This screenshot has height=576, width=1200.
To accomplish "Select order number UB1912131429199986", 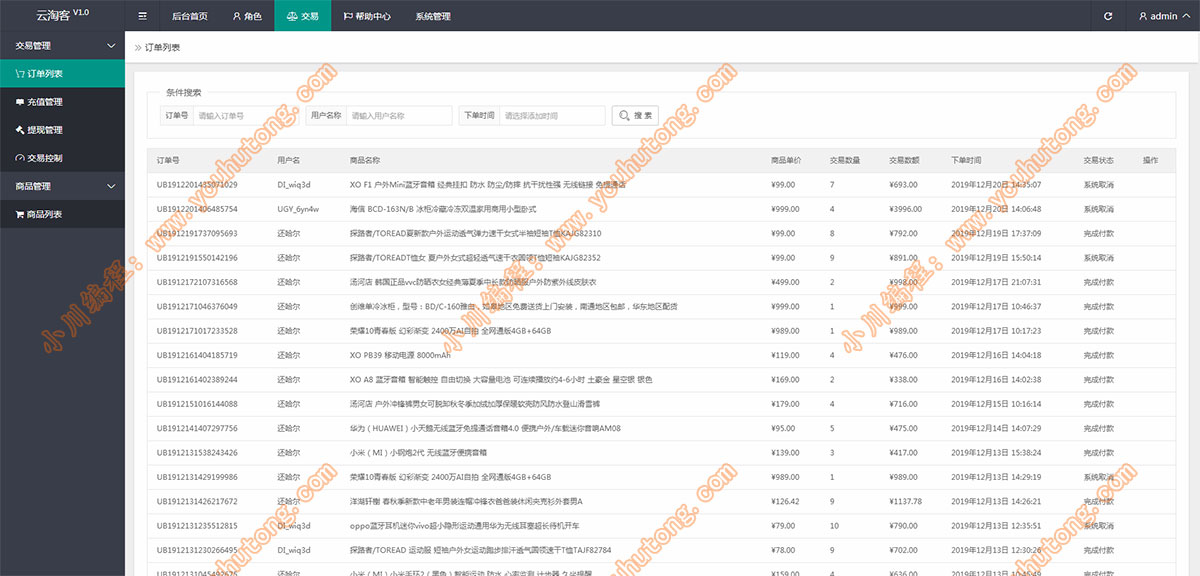I will pyautogui.click(x=197, y=477).
